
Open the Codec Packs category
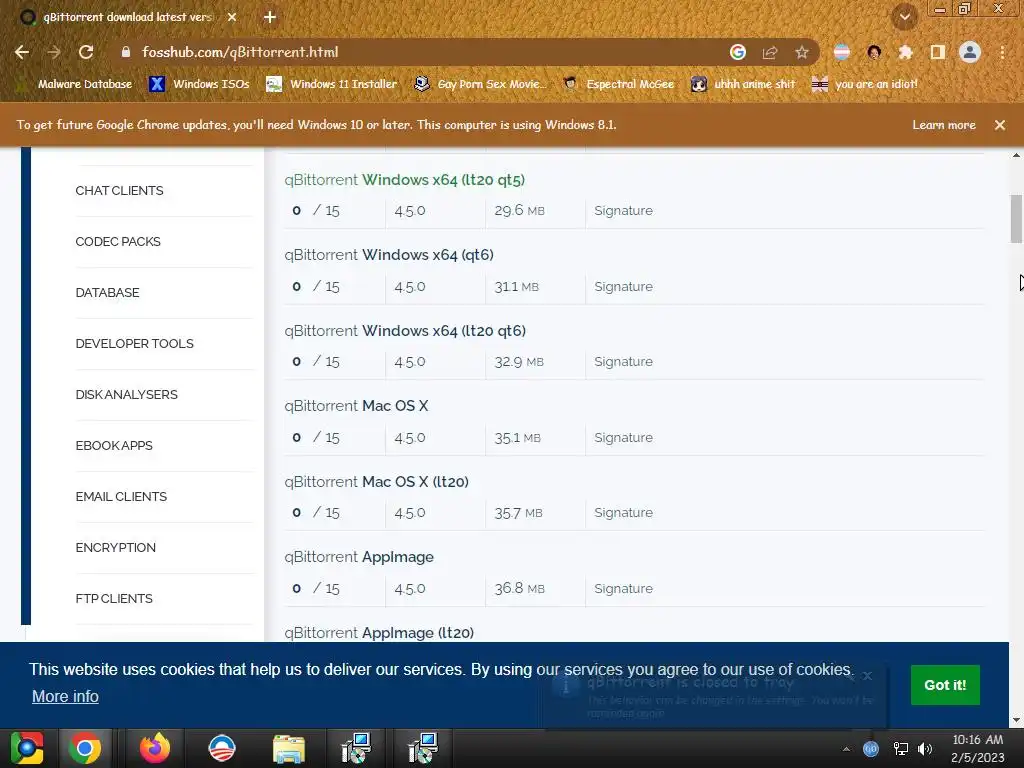click(118, 242)
